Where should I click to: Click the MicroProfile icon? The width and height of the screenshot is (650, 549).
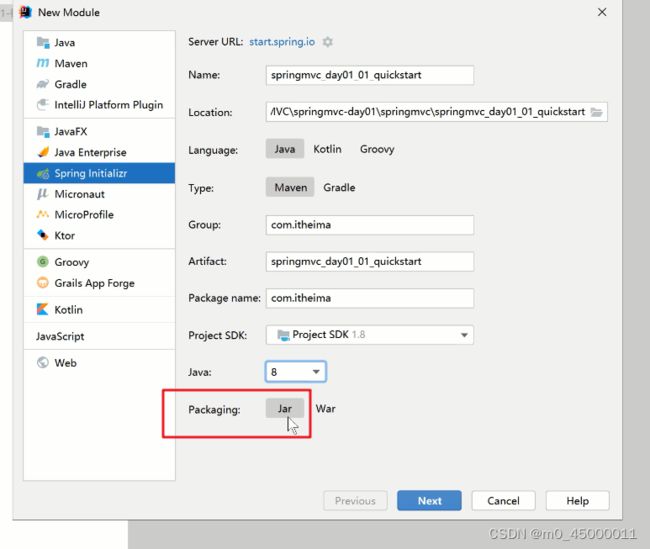tap(43, 214)
